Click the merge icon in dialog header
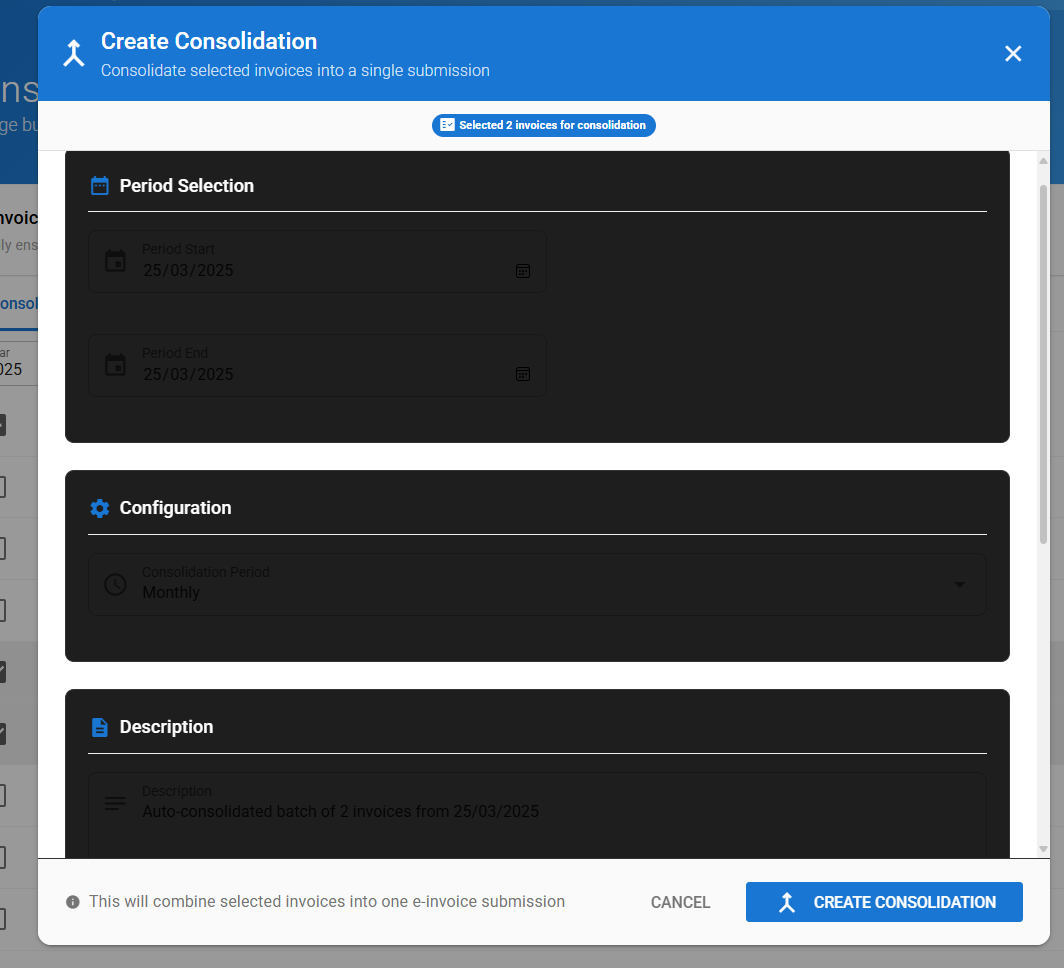The height and width of the screenshot is (968, 1064). click(73, 54)
